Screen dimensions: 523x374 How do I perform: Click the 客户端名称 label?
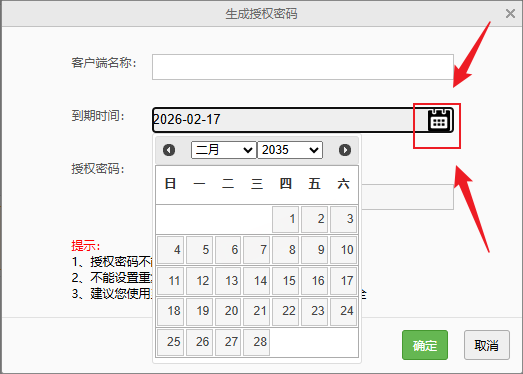(x=104, y=63)
